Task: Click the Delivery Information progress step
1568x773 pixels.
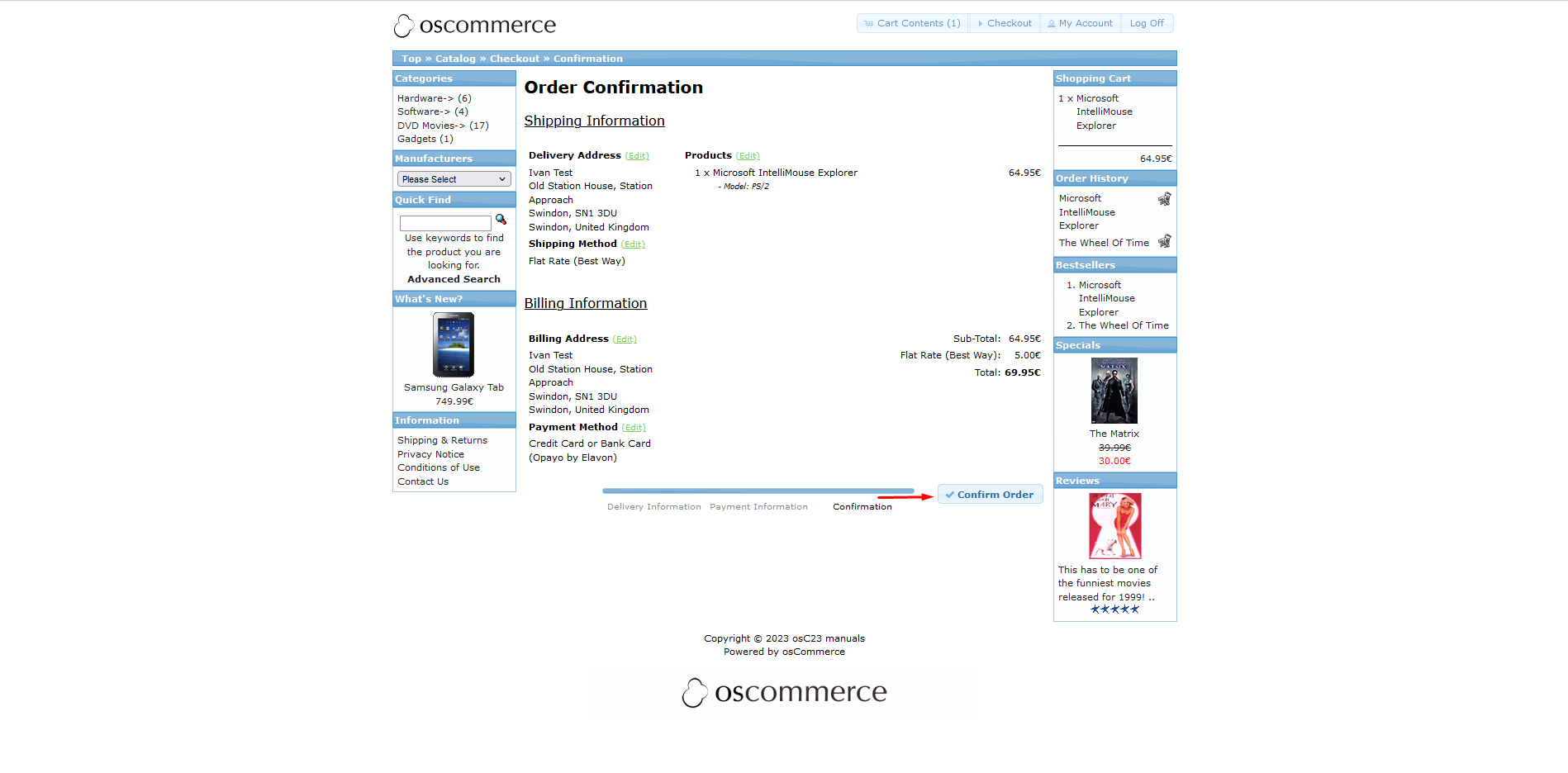Action: point(653,507)
